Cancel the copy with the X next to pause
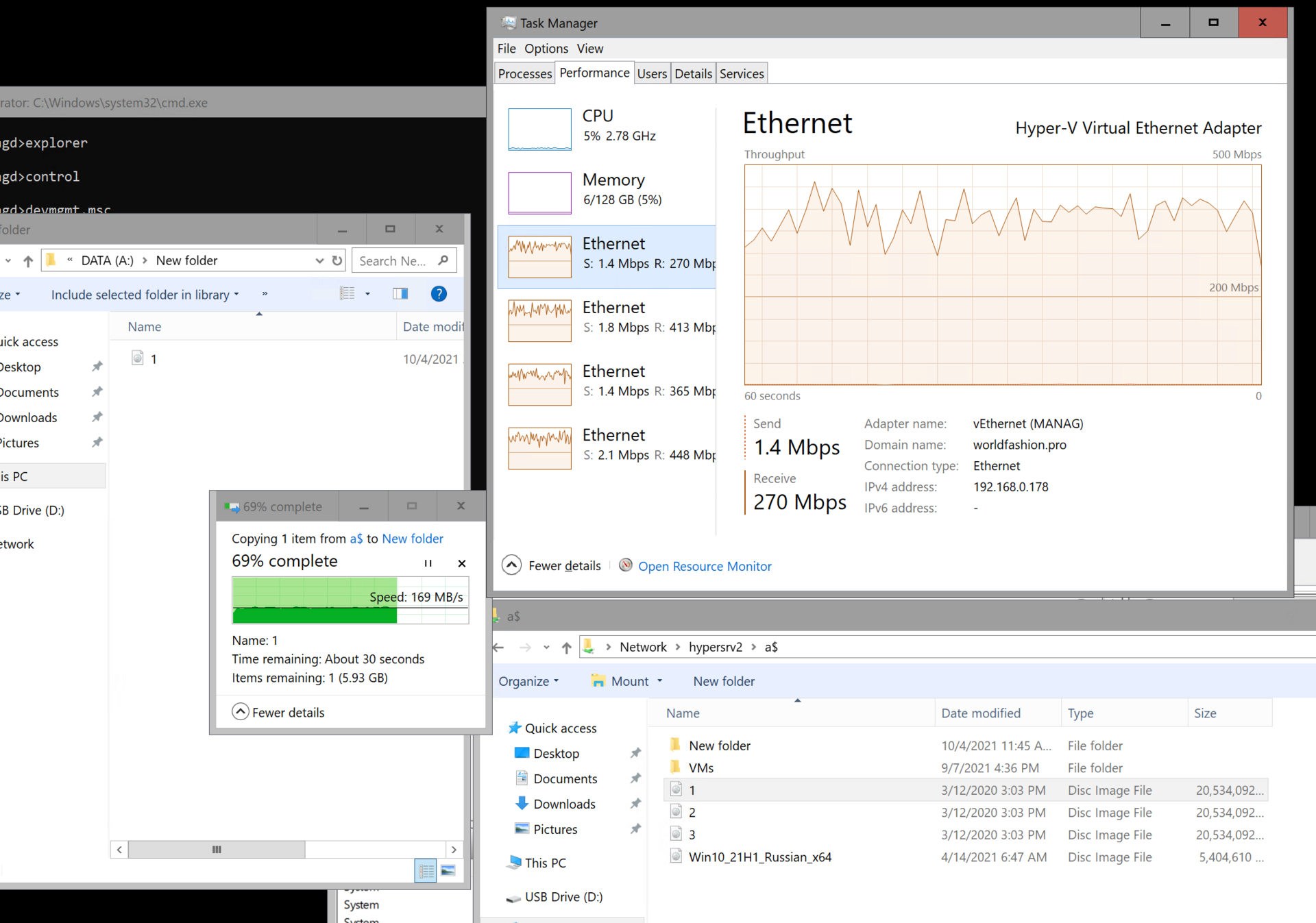 click(462, 563)
